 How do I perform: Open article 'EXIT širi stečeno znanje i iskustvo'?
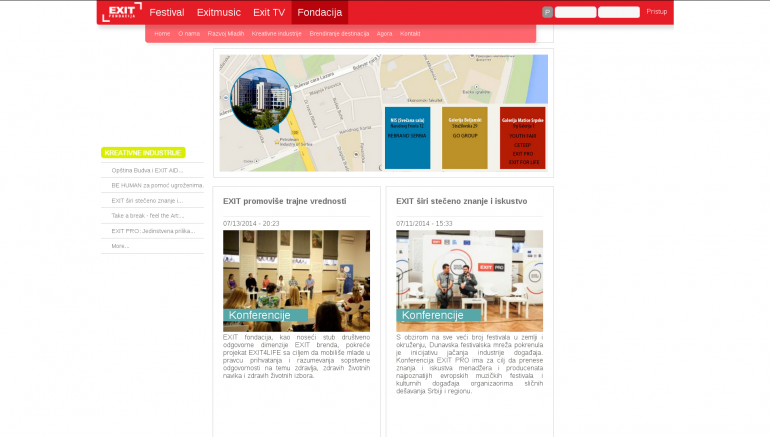[x=461, y=201]
